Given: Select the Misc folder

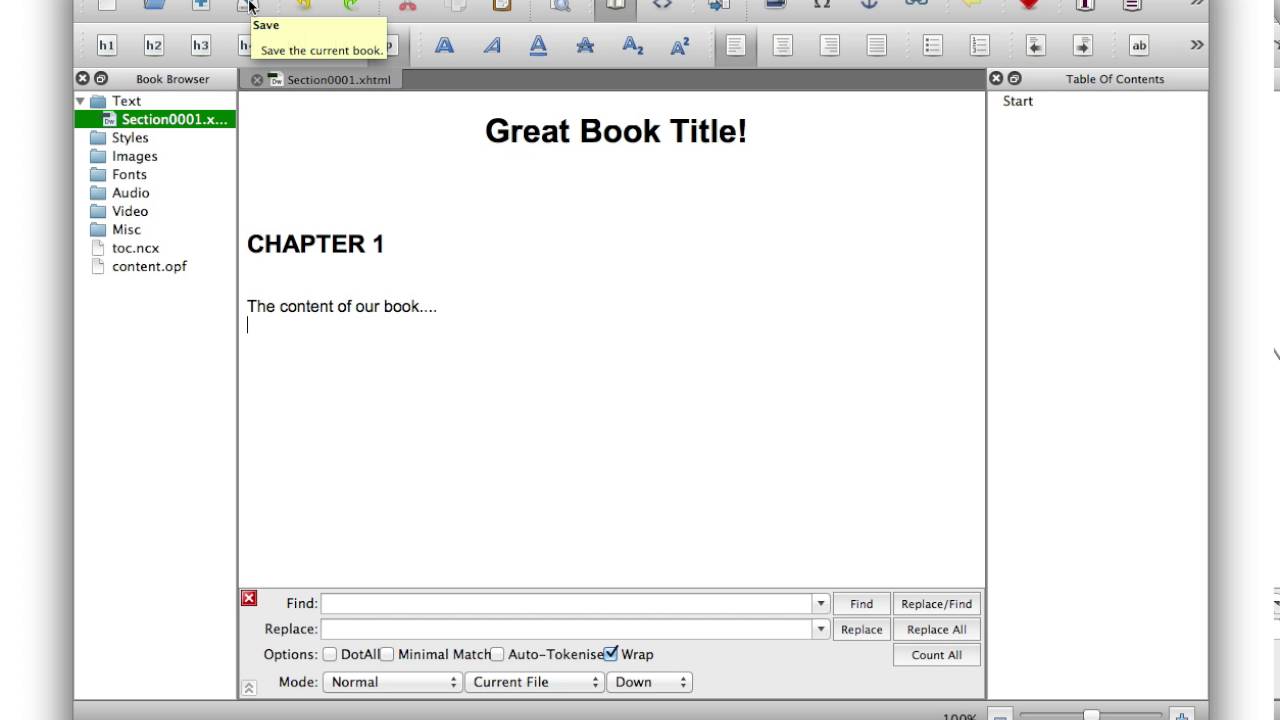Looking at the screenshot, I should pyautogui.click(x=126, y=229).
